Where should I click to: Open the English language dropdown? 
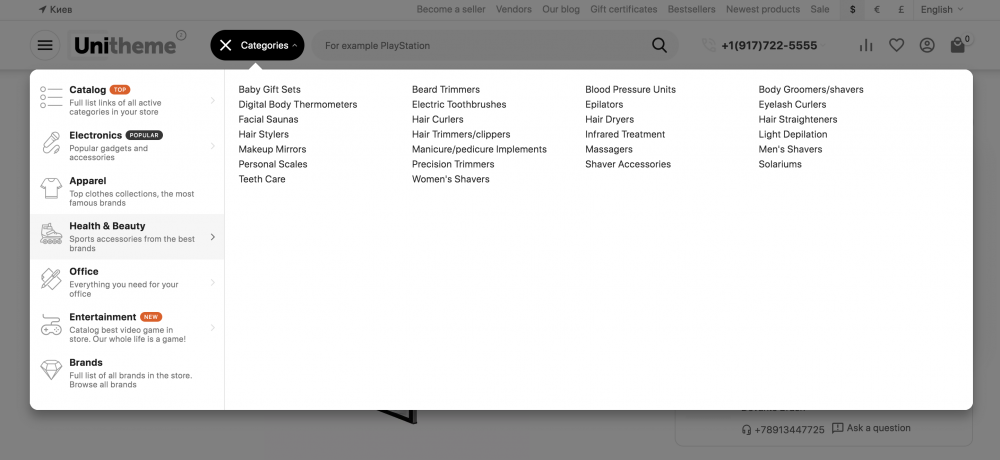click(941, 9)
